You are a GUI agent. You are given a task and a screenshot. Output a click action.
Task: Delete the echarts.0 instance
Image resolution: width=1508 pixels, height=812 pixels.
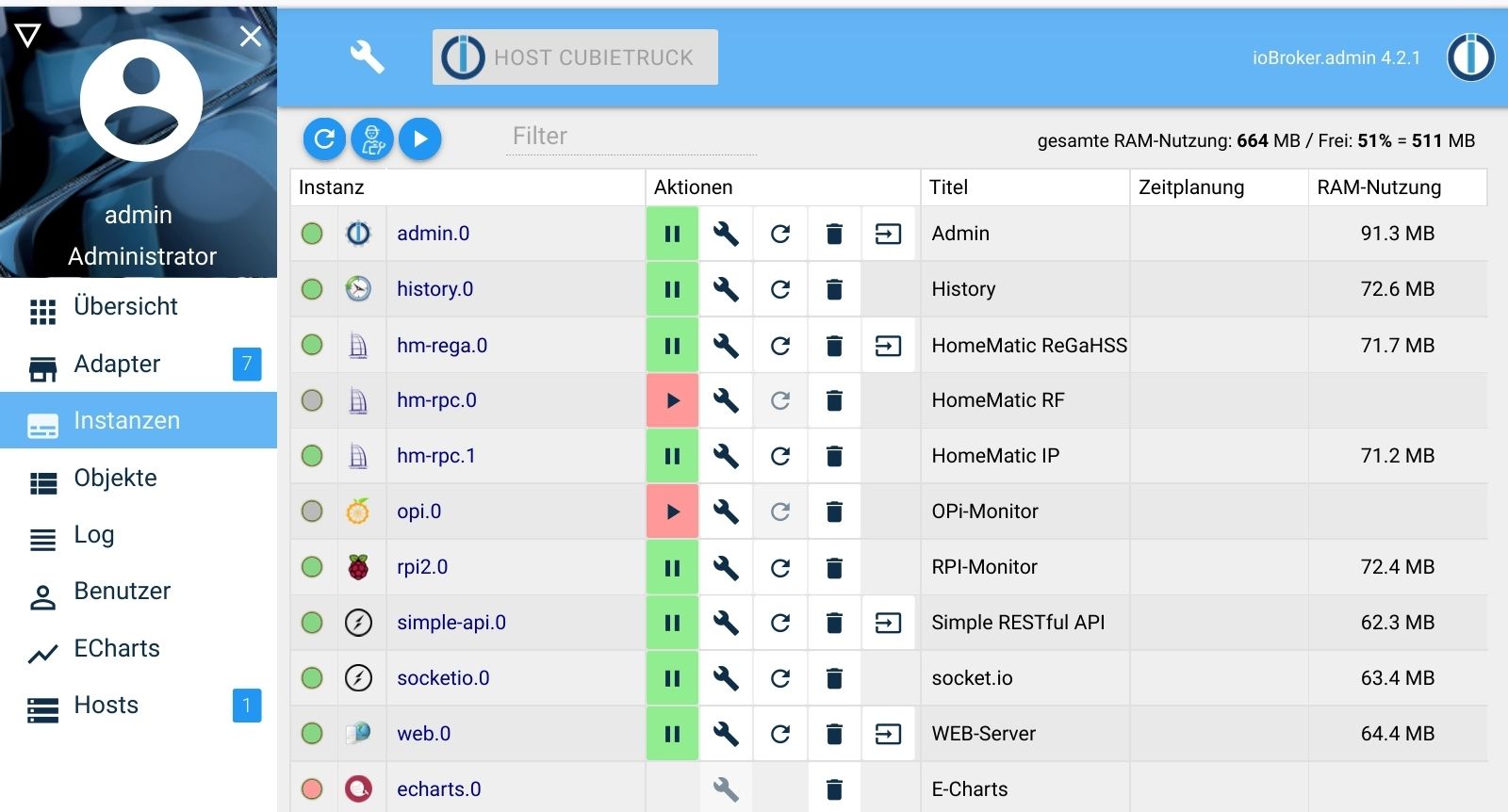tap(833, 789)
